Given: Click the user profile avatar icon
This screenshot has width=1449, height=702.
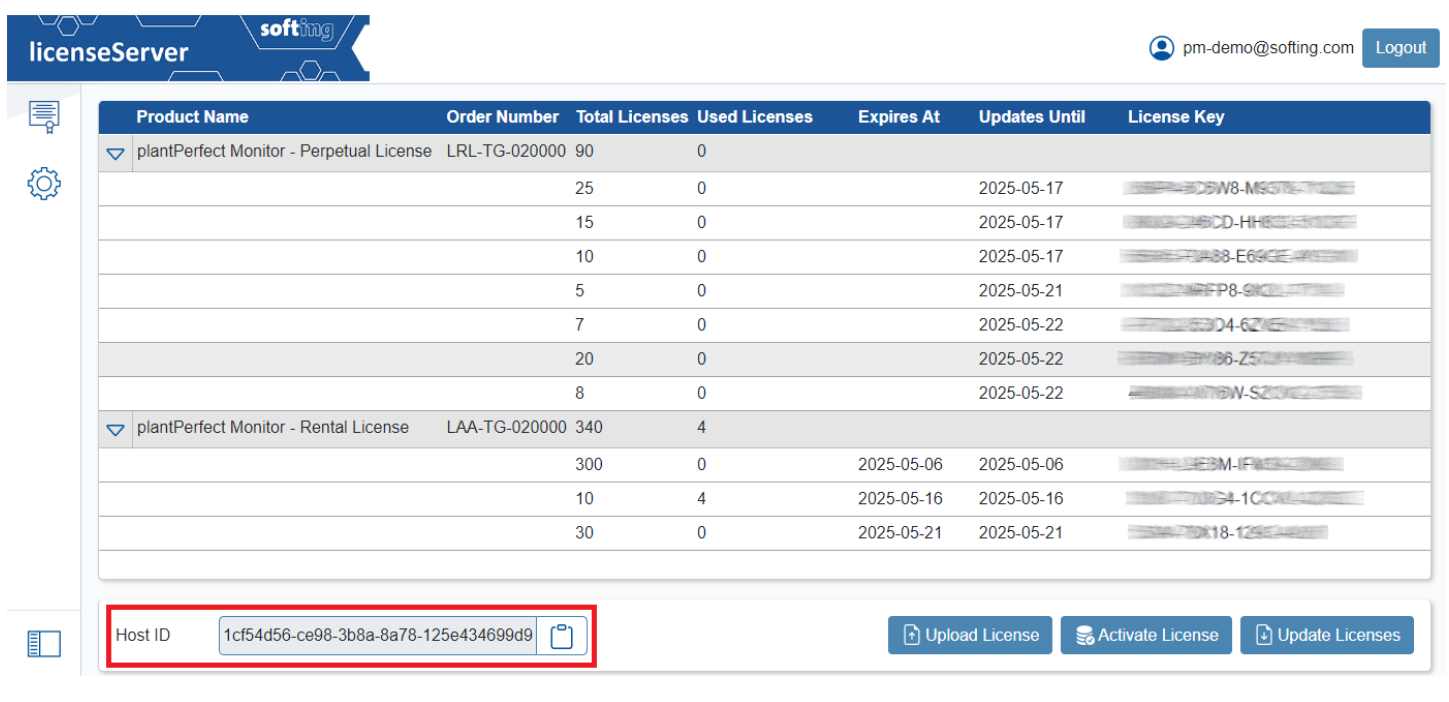Looking at the screenshot, I should (x=1161, y=48).
